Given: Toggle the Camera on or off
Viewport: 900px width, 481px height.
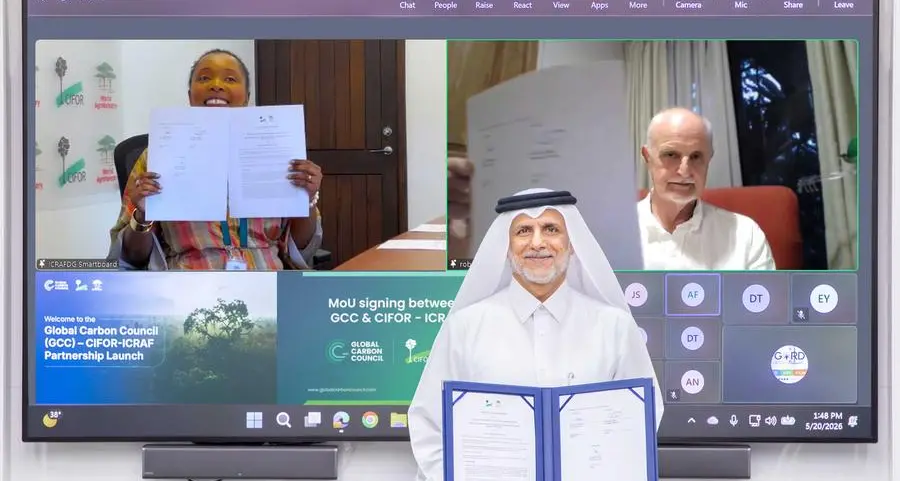Looking at the screenshot, I should (x=688, y=5).
